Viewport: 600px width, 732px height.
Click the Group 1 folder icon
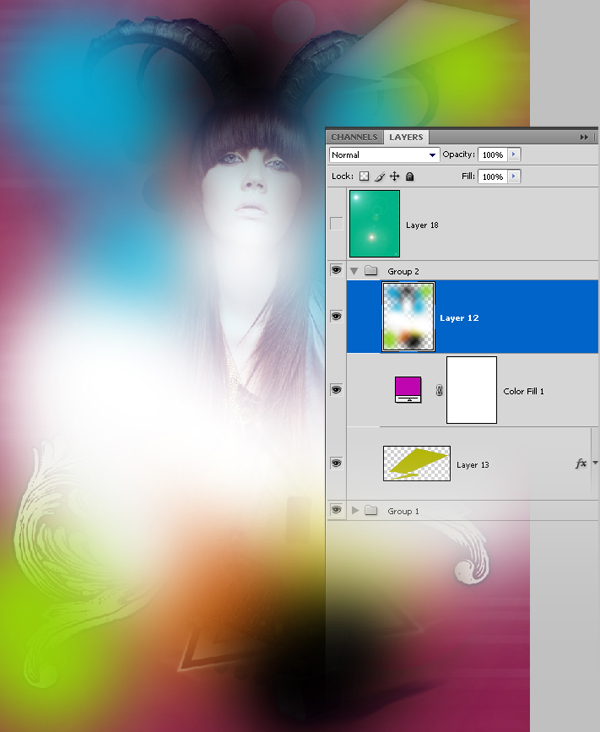[371, 510]
